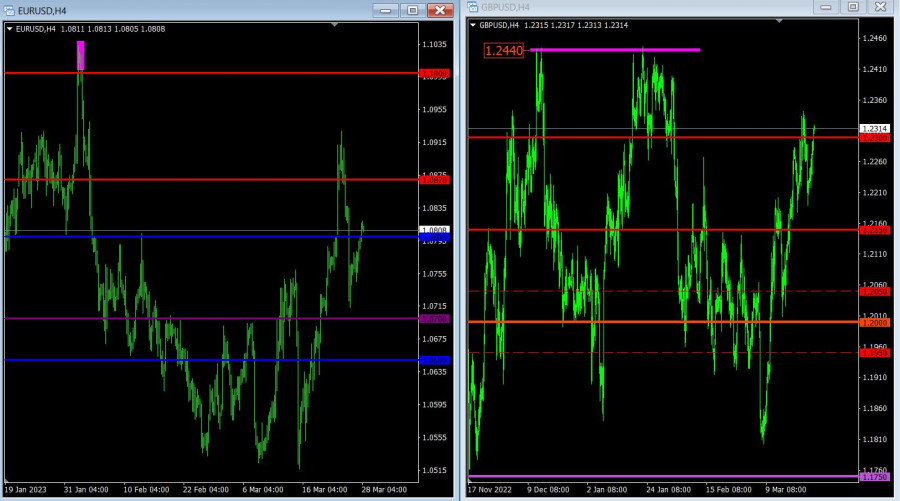Click the red 1.0870 price tag on EURUSD
The image size is (900, 501).
(435, 180)
